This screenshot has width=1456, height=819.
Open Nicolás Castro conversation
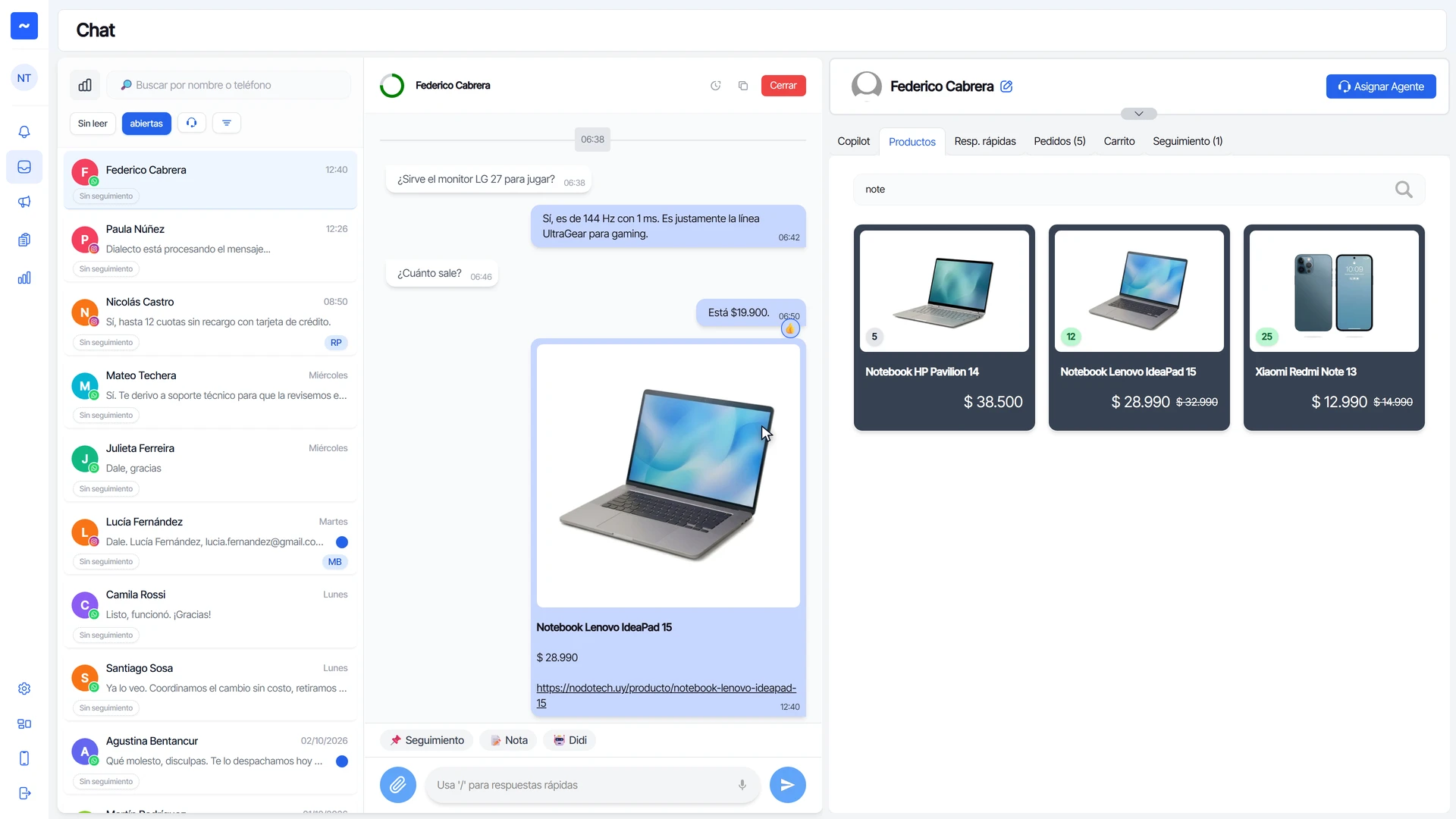pyautogui.click(x=210, y=322)
